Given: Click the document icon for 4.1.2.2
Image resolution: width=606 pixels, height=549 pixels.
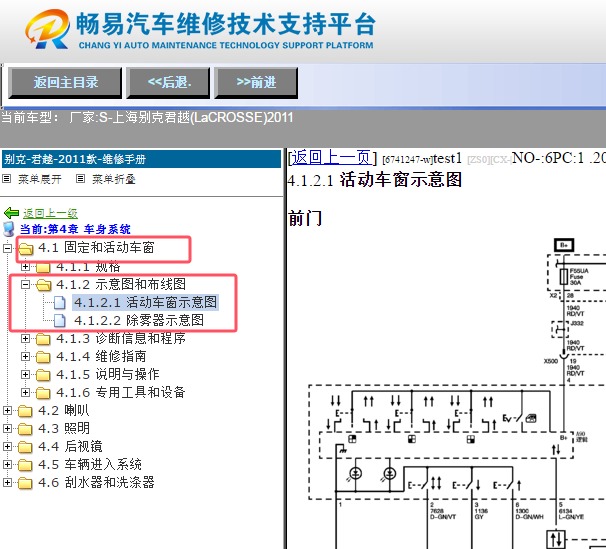Looking at the screenshot, I should click(60, 320).
